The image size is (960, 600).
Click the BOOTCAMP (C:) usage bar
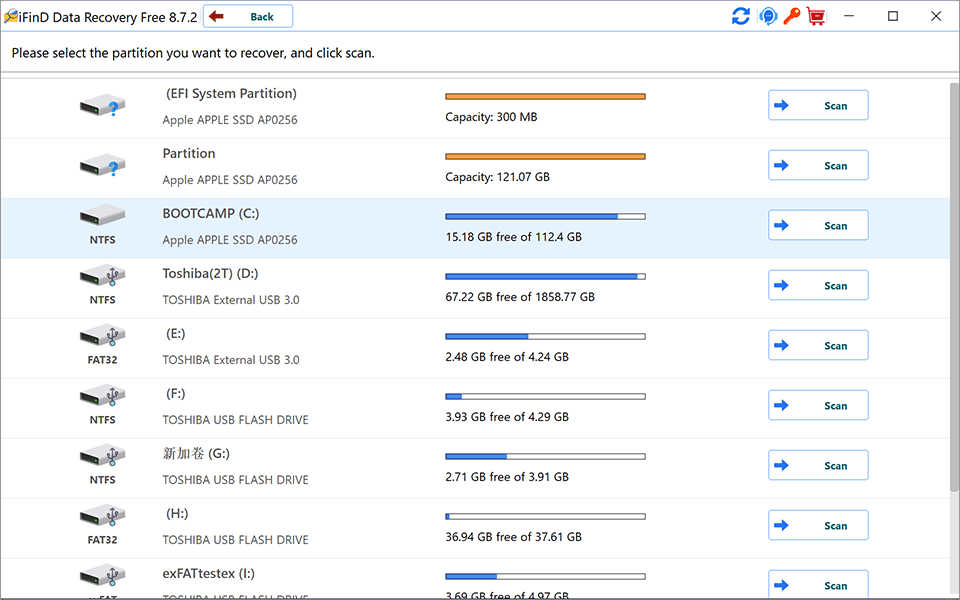[x=546, y=216]
